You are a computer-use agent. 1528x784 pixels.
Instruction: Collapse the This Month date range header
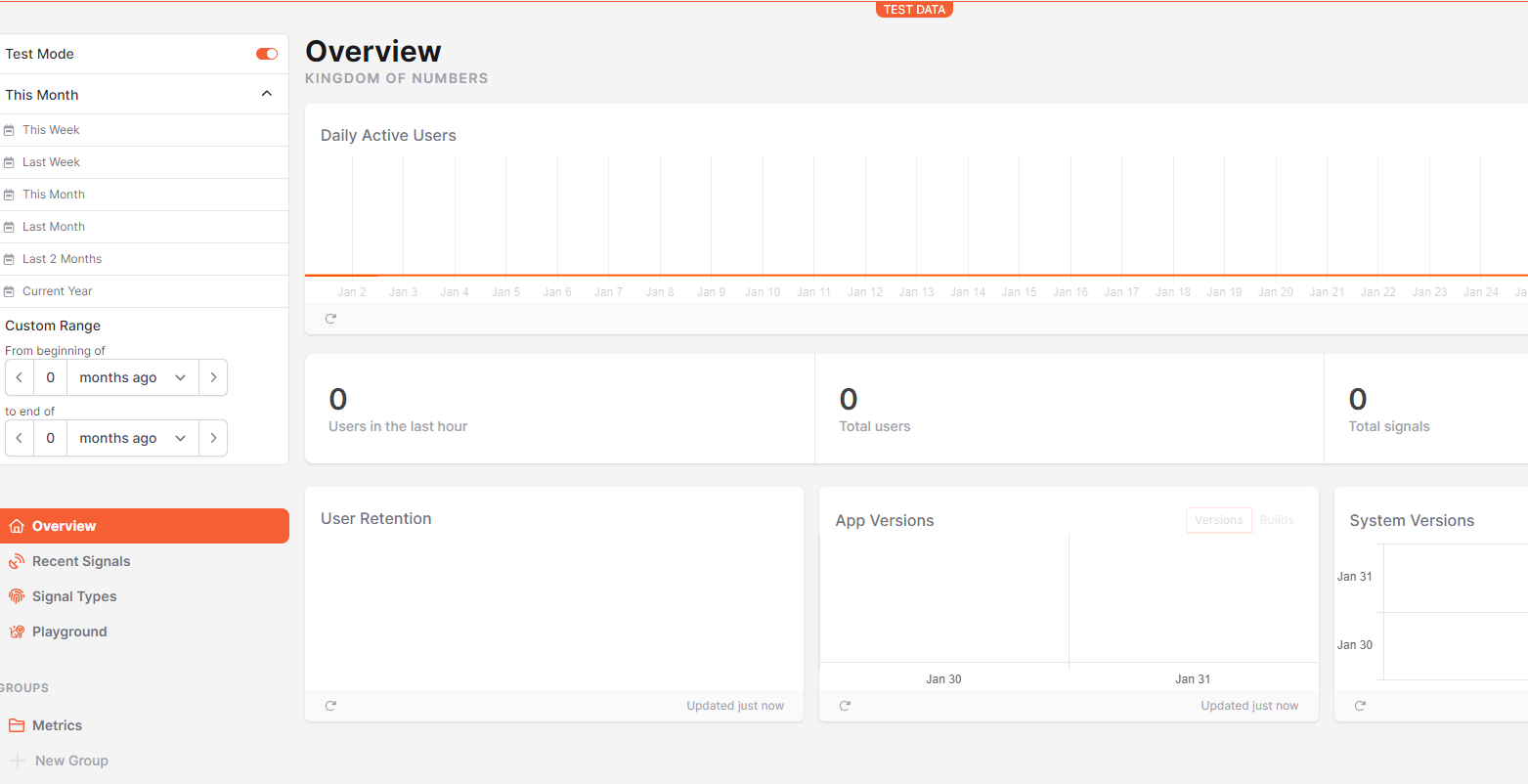(x=144, y=95)
